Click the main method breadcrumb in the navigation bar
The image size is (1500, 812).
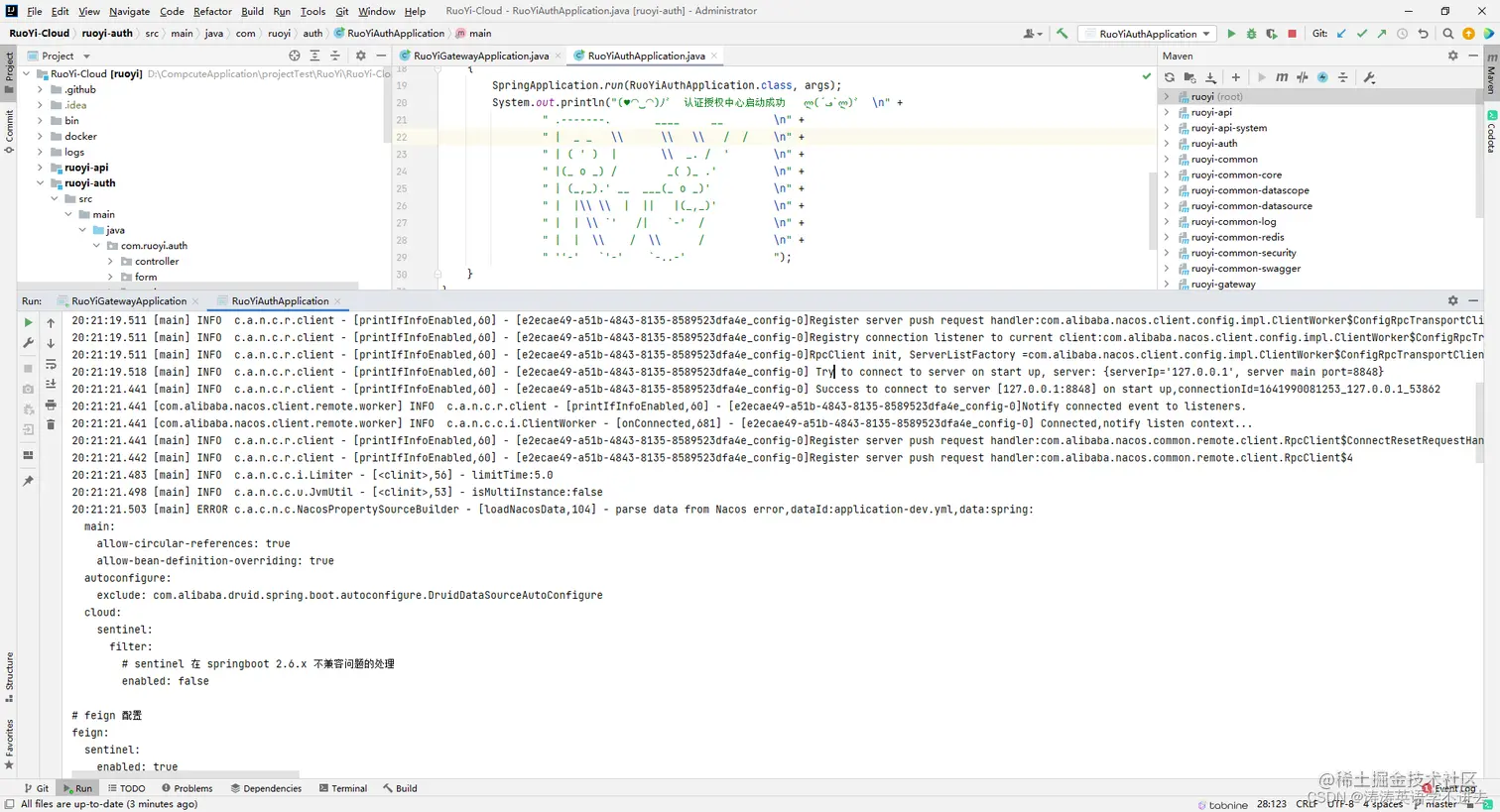pos(473,34)
